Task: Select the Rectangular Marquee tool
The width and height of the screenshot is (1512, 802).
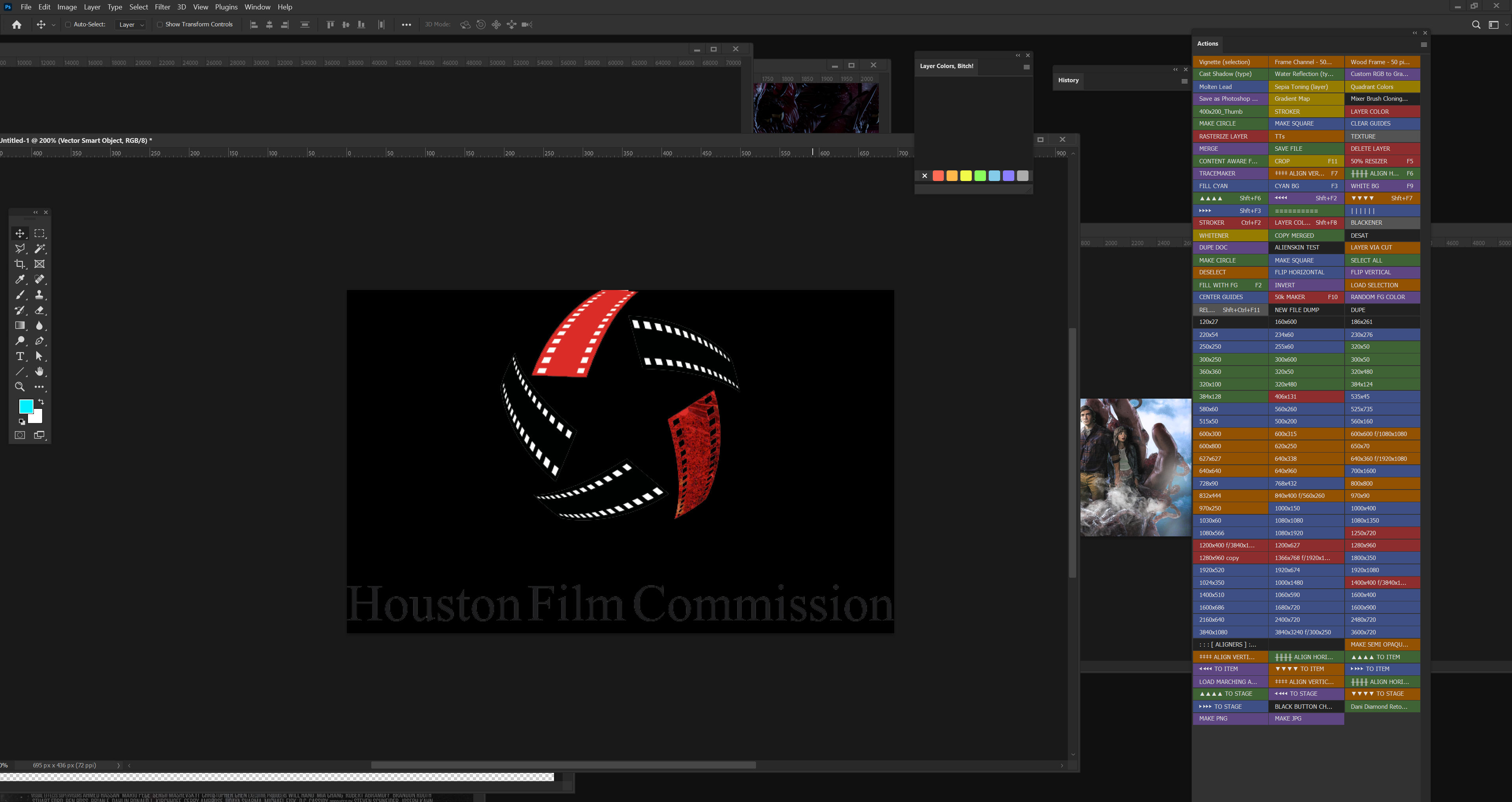Action: 39,233
